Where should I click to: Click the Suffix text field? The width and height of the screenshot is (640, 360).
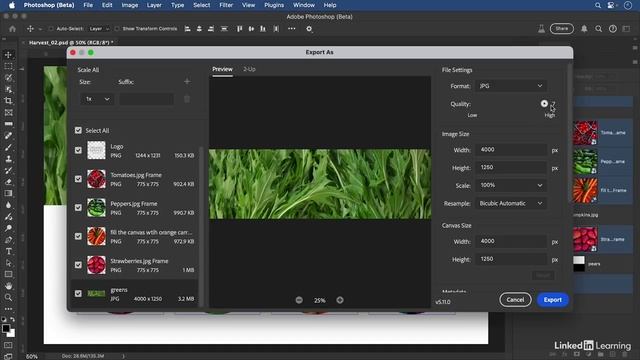pos(147,99)
